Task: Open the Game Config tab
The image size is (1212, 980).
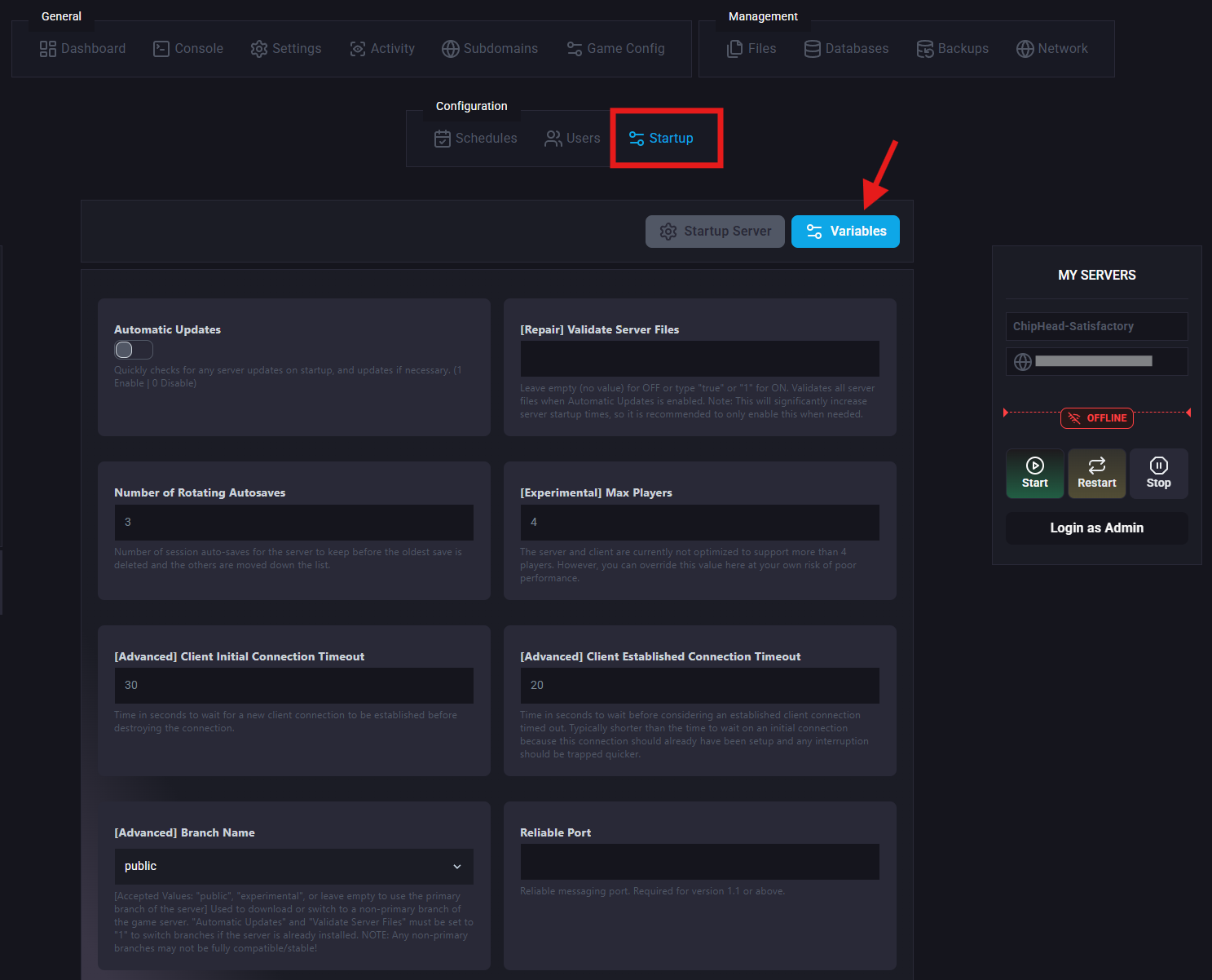Action: click(616, 49)
